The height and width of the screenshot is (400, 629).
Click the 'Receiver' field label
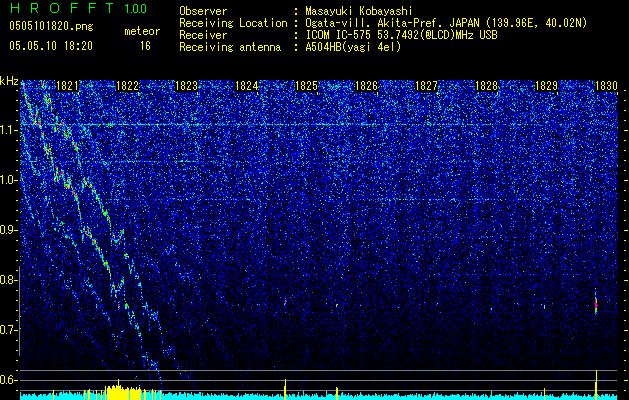[203, 35]
